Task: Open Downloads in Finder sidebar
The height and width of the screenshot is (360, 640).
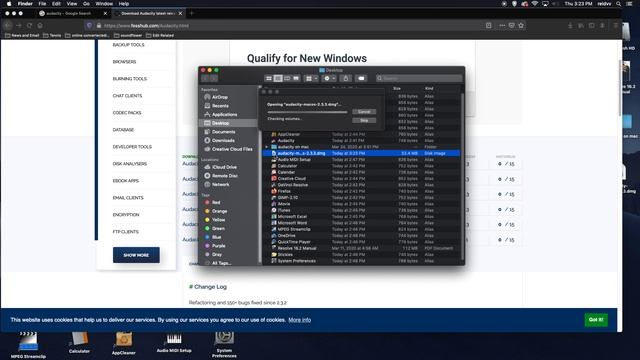Action: (223, 140)
